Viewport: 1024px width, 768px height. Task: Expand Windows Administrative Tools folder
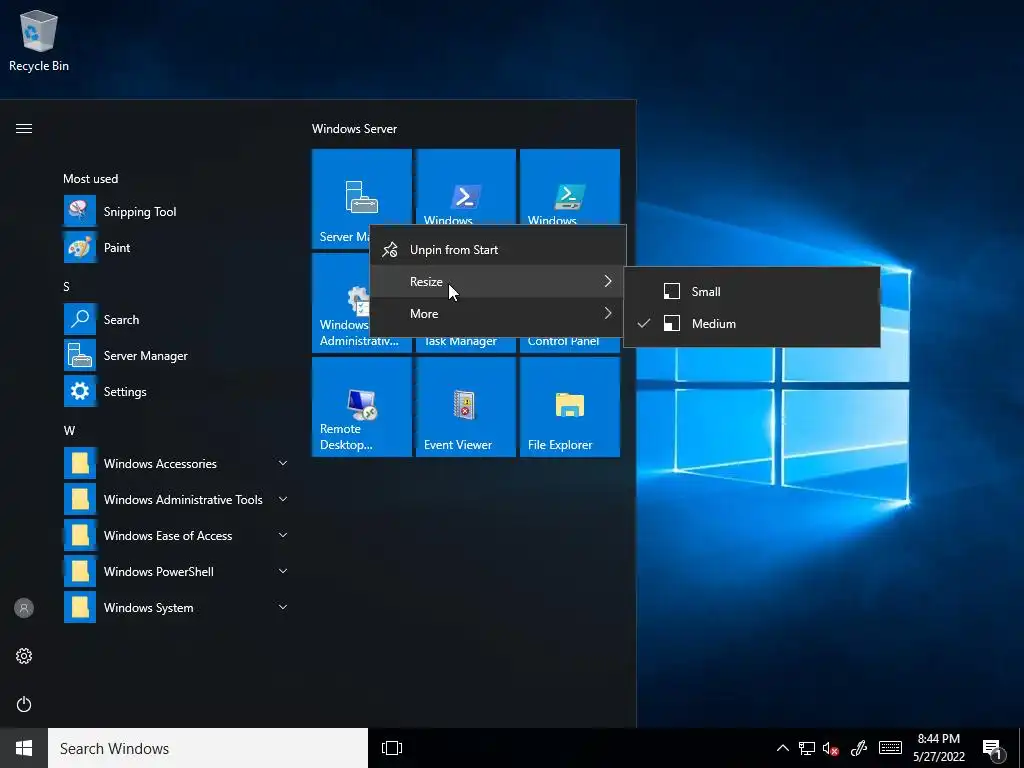(x=175, y=499)
